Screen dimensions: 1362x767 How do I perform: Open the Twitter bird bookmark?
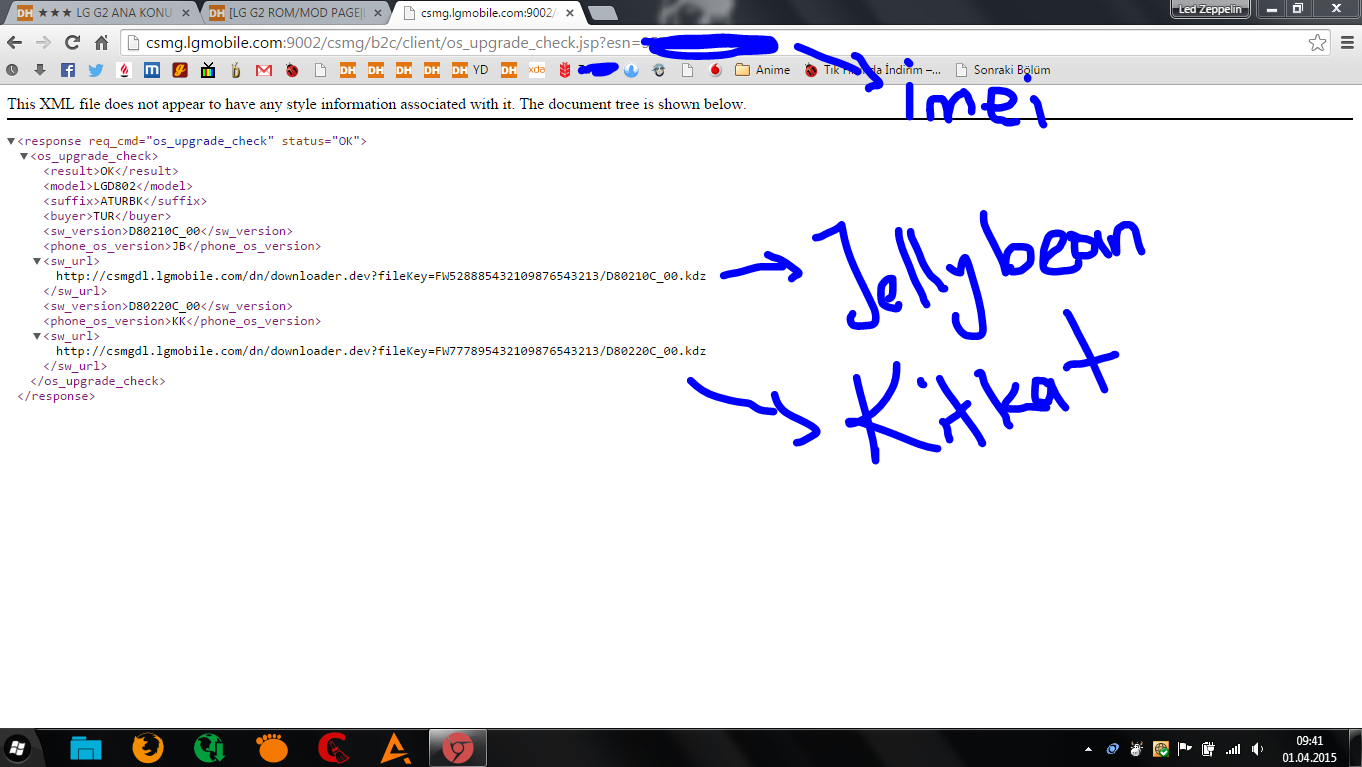tap(96, 70)
